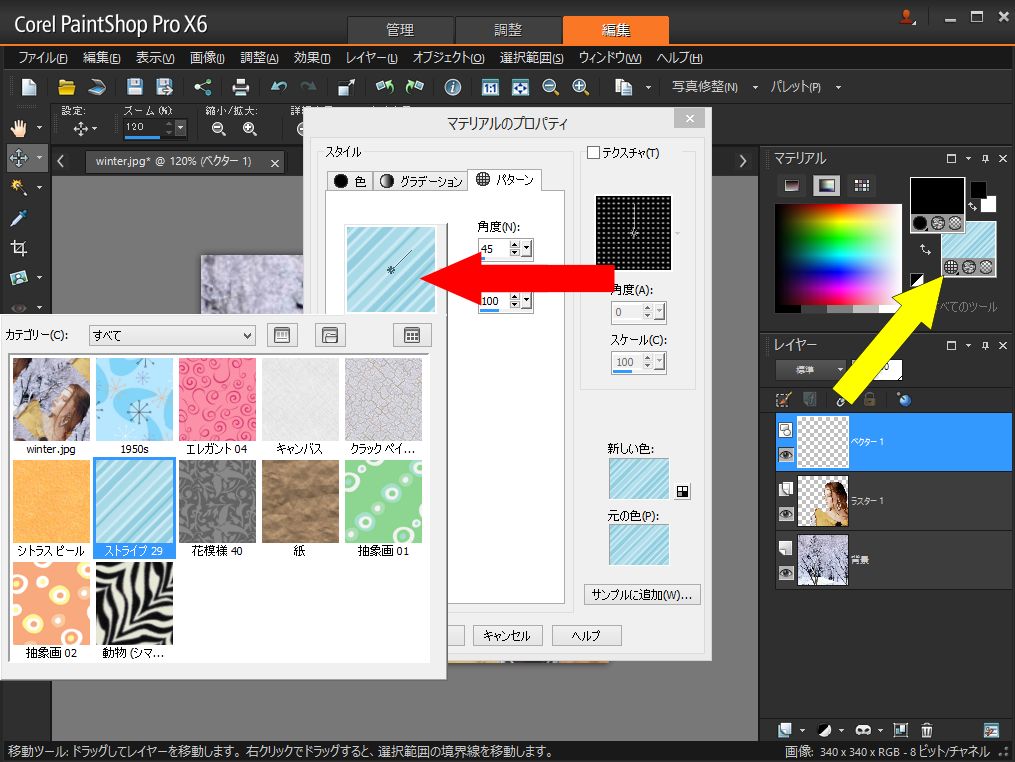This screenshot has height=762, width=1015.
Task: Select the Magic Wand tool
Action: [x=19, y=187]
